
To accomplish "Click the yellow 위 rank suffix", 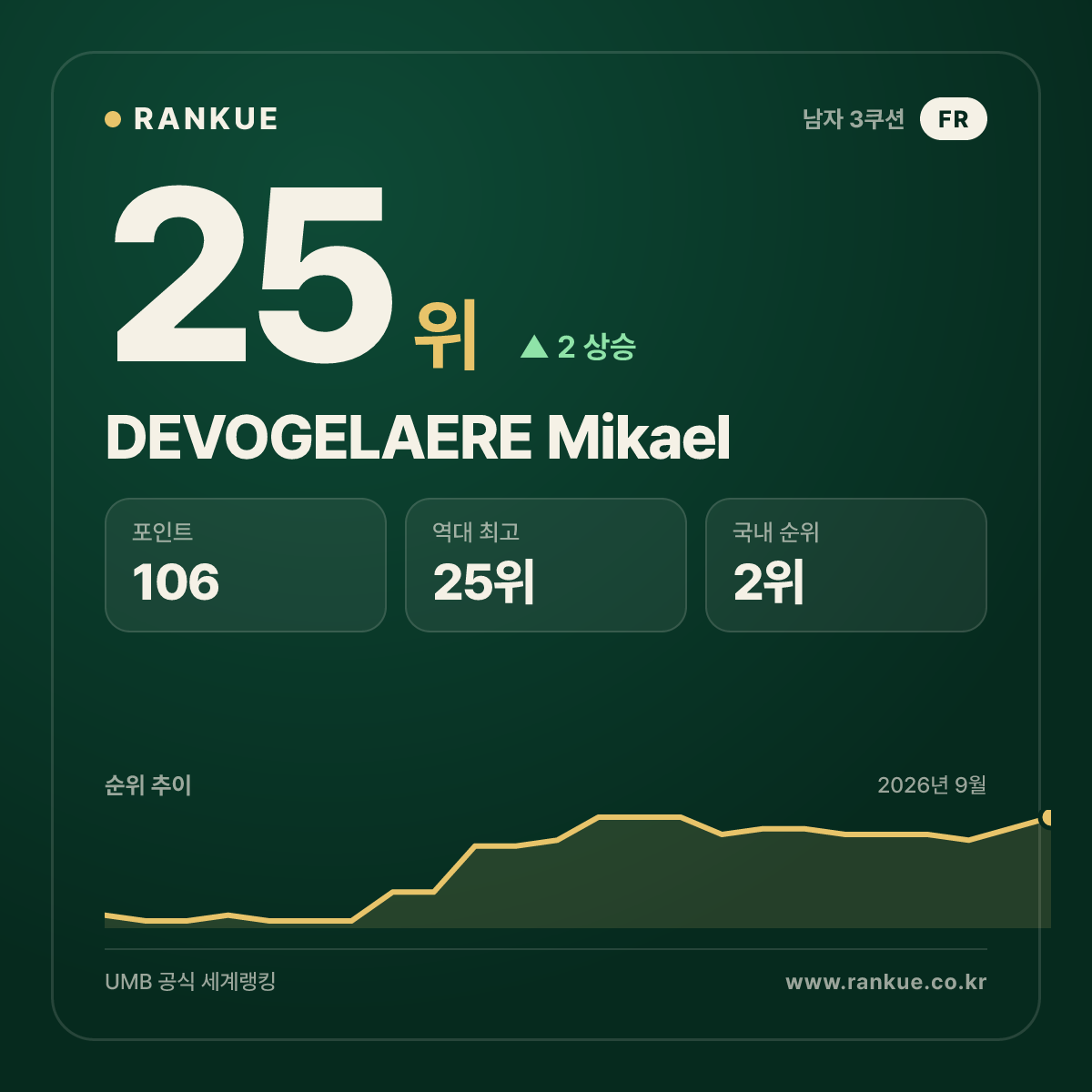I will 446,333.
